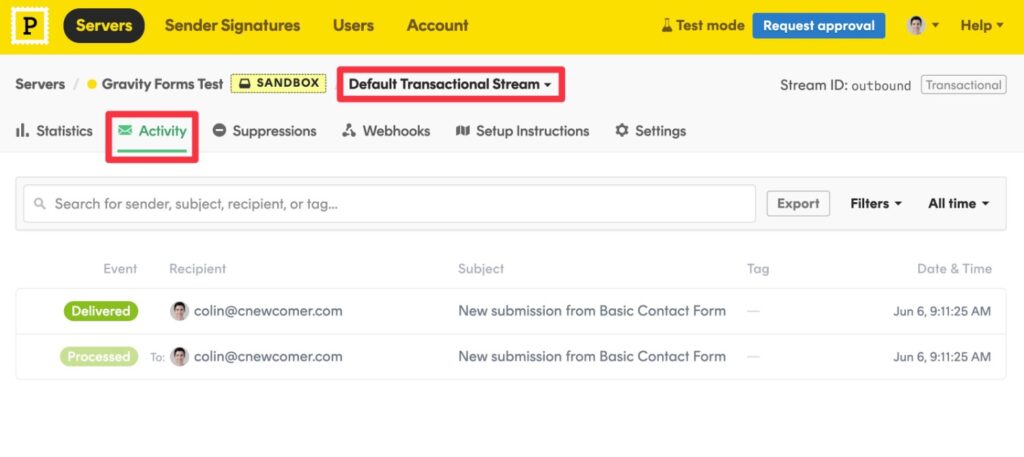
Task: Open the Settings tab
Action: [x=650, y=131]
